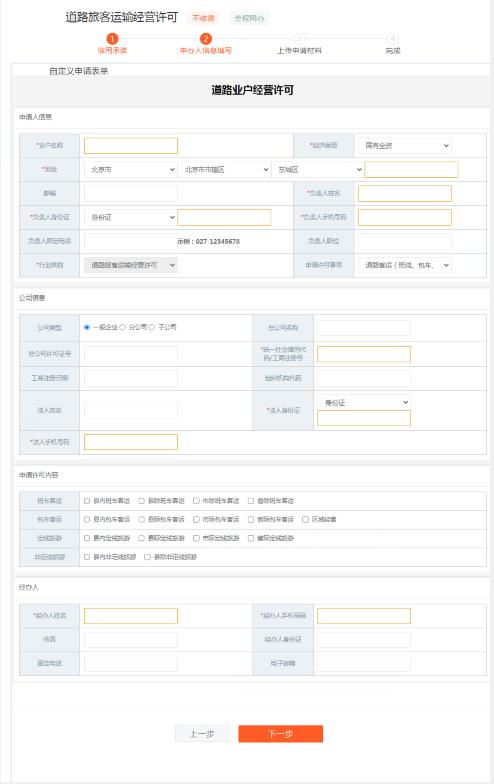Tick the 区域经营 checkbox
The image size is (494, 784).
305,520
